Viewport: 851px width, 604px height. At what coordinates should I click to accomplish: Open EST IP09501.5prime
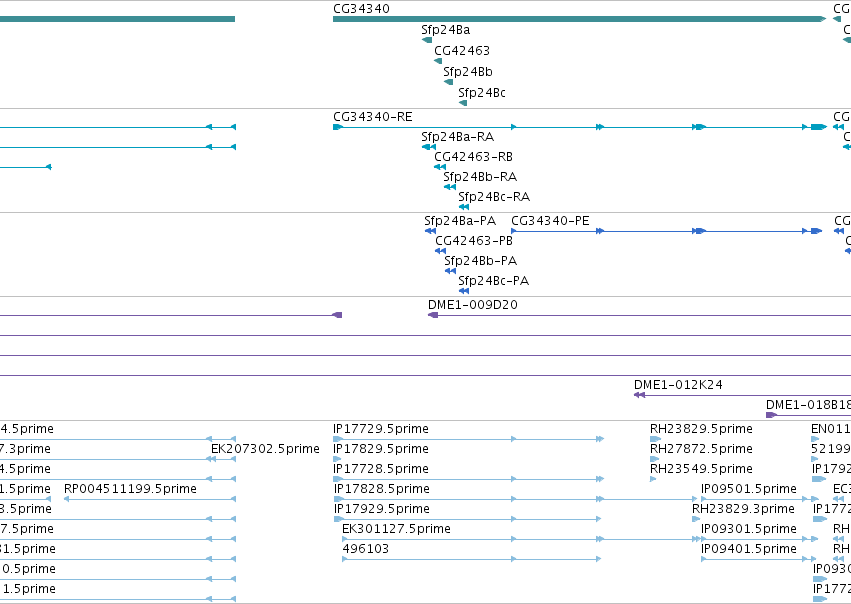click(748, 489)
